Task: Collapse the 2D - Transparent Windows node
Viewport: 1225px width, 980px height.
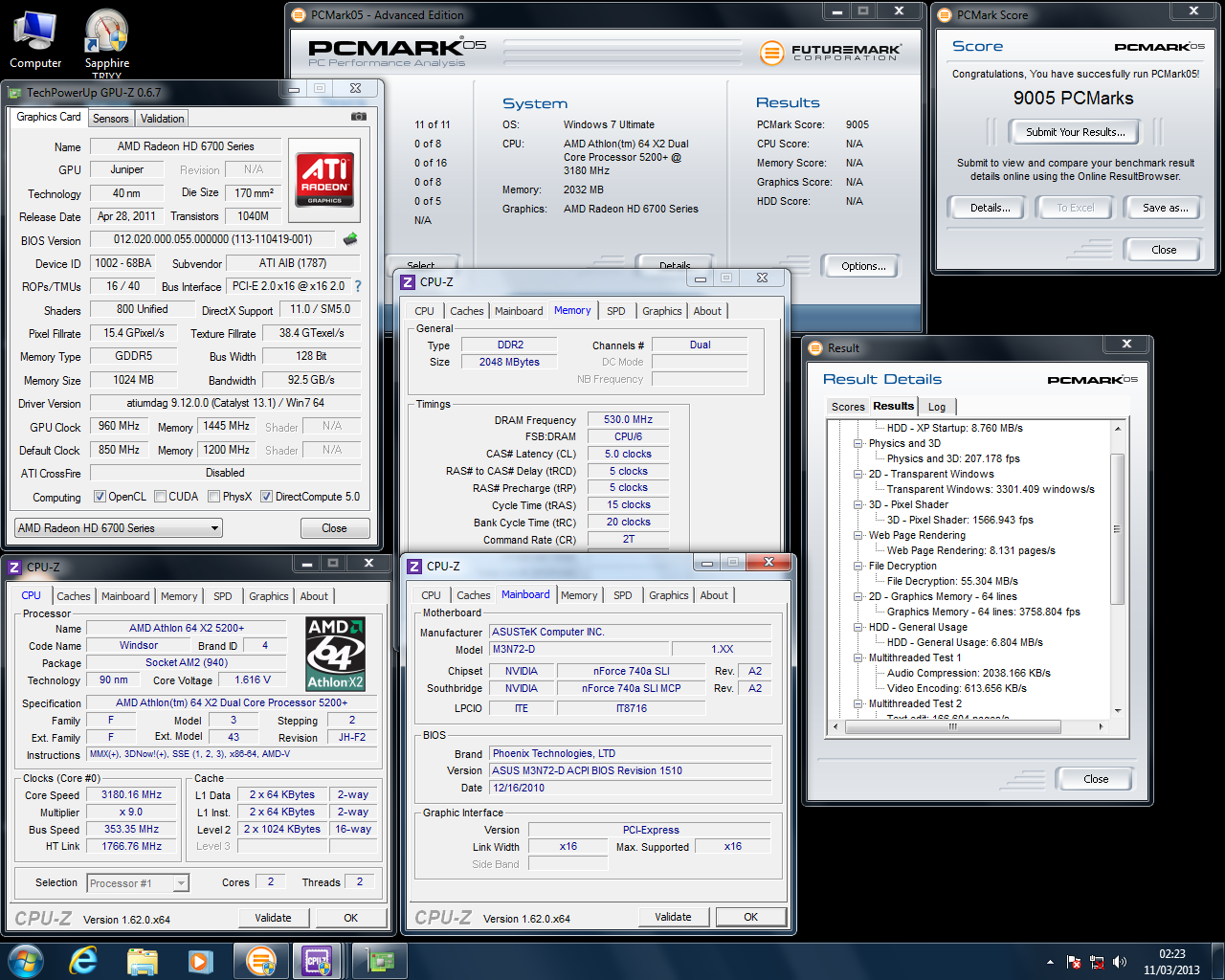Action: (x=858, y=474)
